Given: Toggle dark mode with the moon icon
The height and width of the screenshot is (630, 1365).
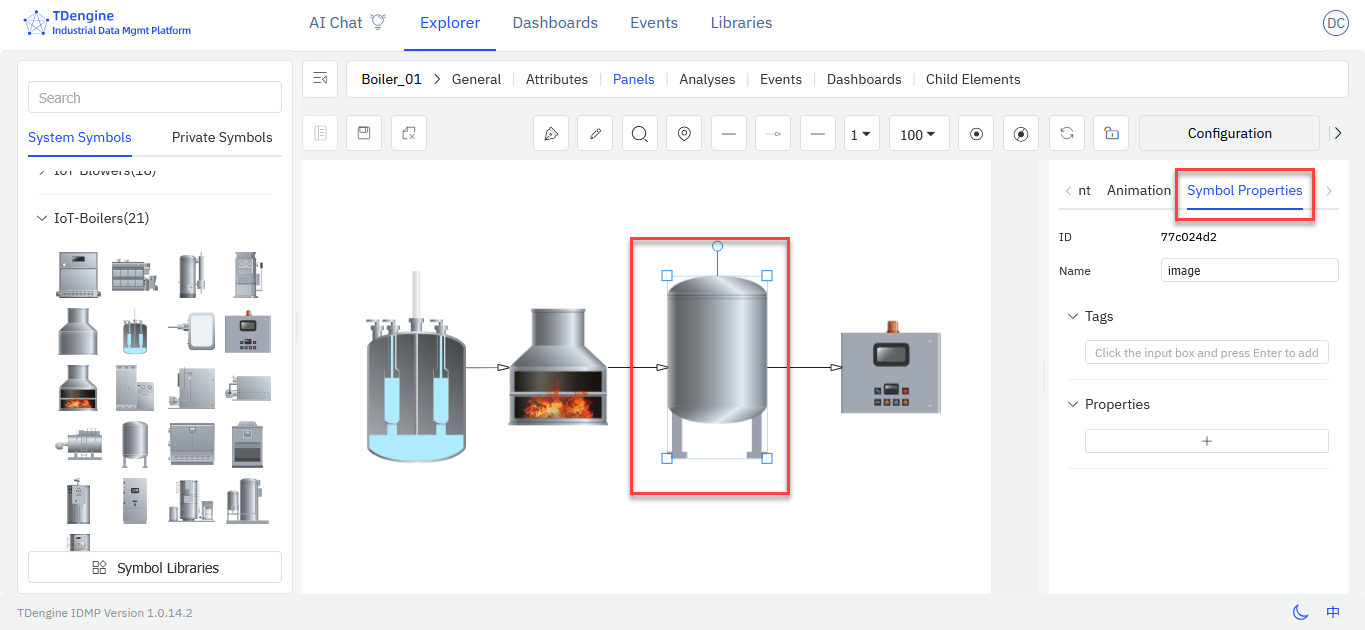Looking at the screenshot, I should [1300, 612].
